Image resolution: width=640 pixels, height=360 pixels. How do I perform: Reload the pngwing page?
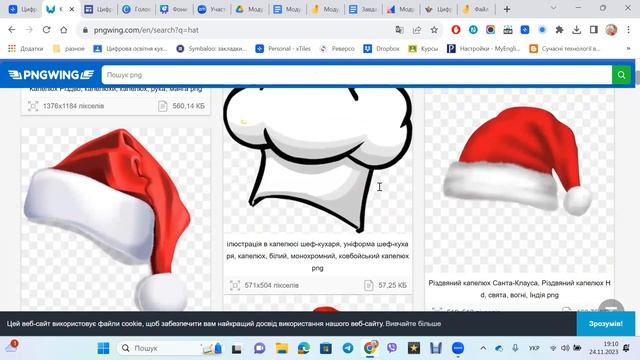(47, 30)
